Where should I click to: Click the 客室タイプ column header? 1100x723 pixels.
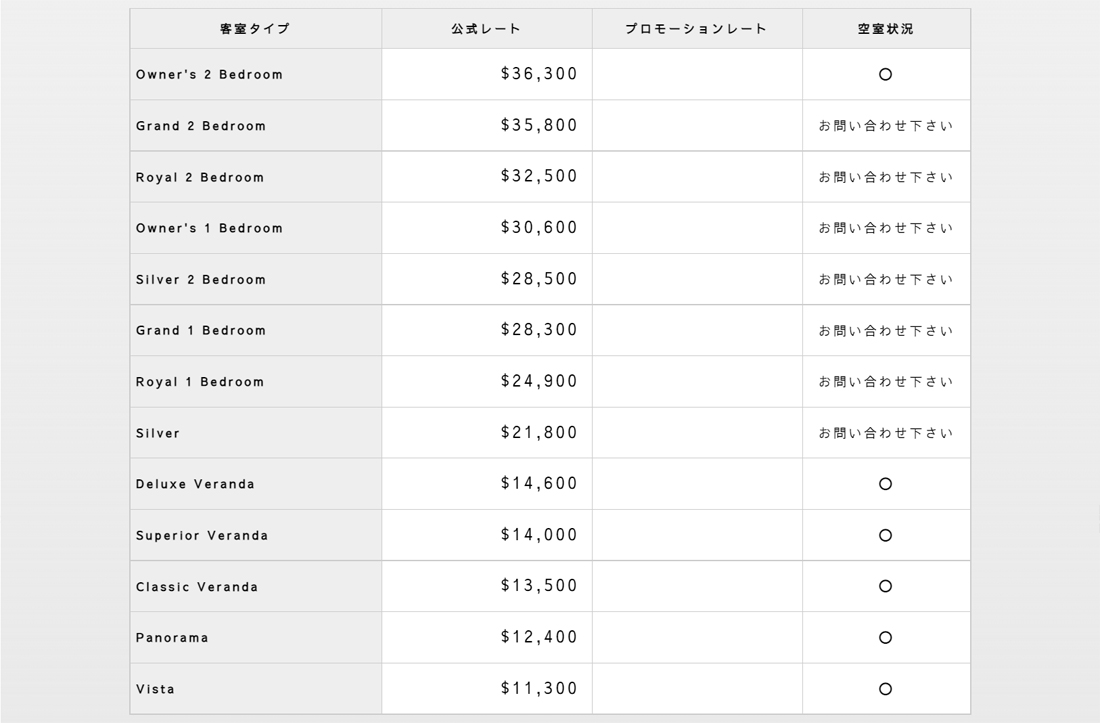tap(255, 29)
